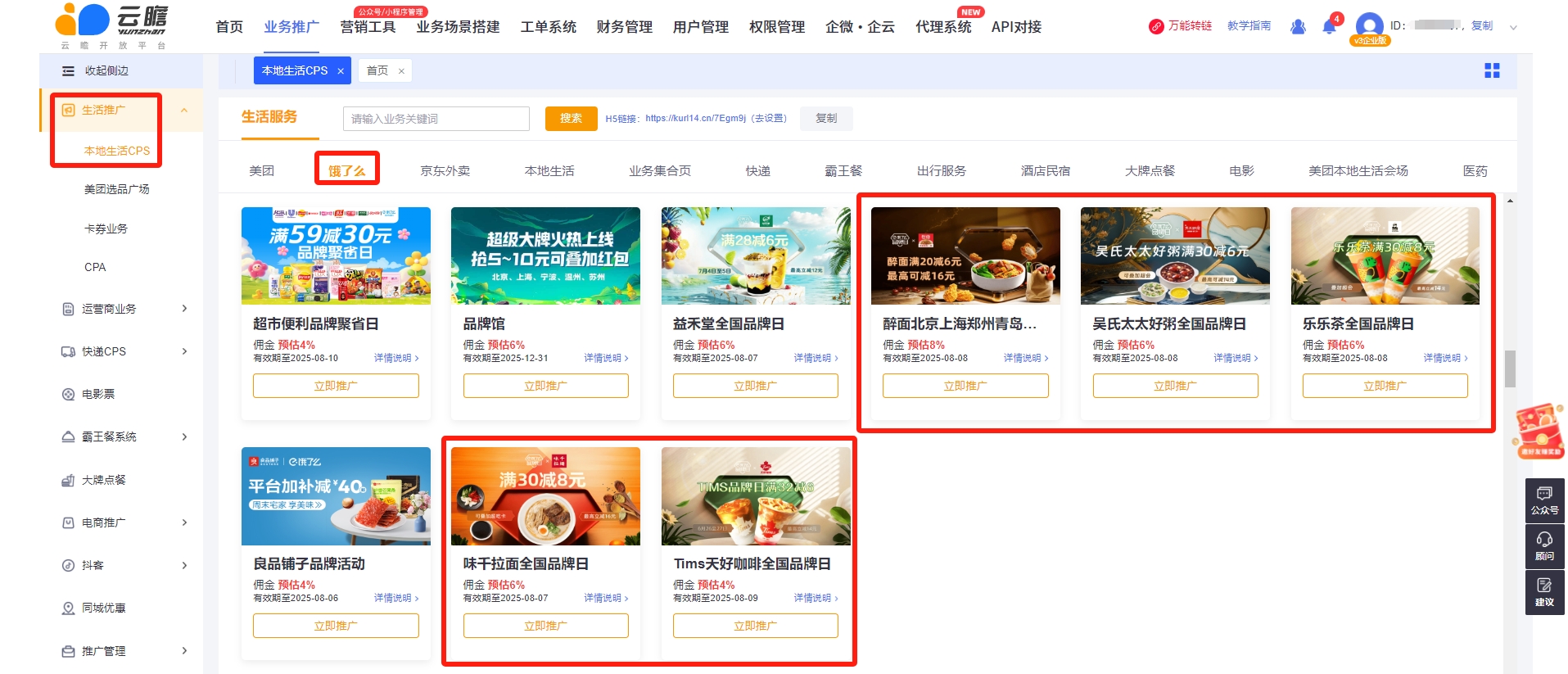Expand 抖音 submenu arrow
1568x674 pixels.
[184, 565]
